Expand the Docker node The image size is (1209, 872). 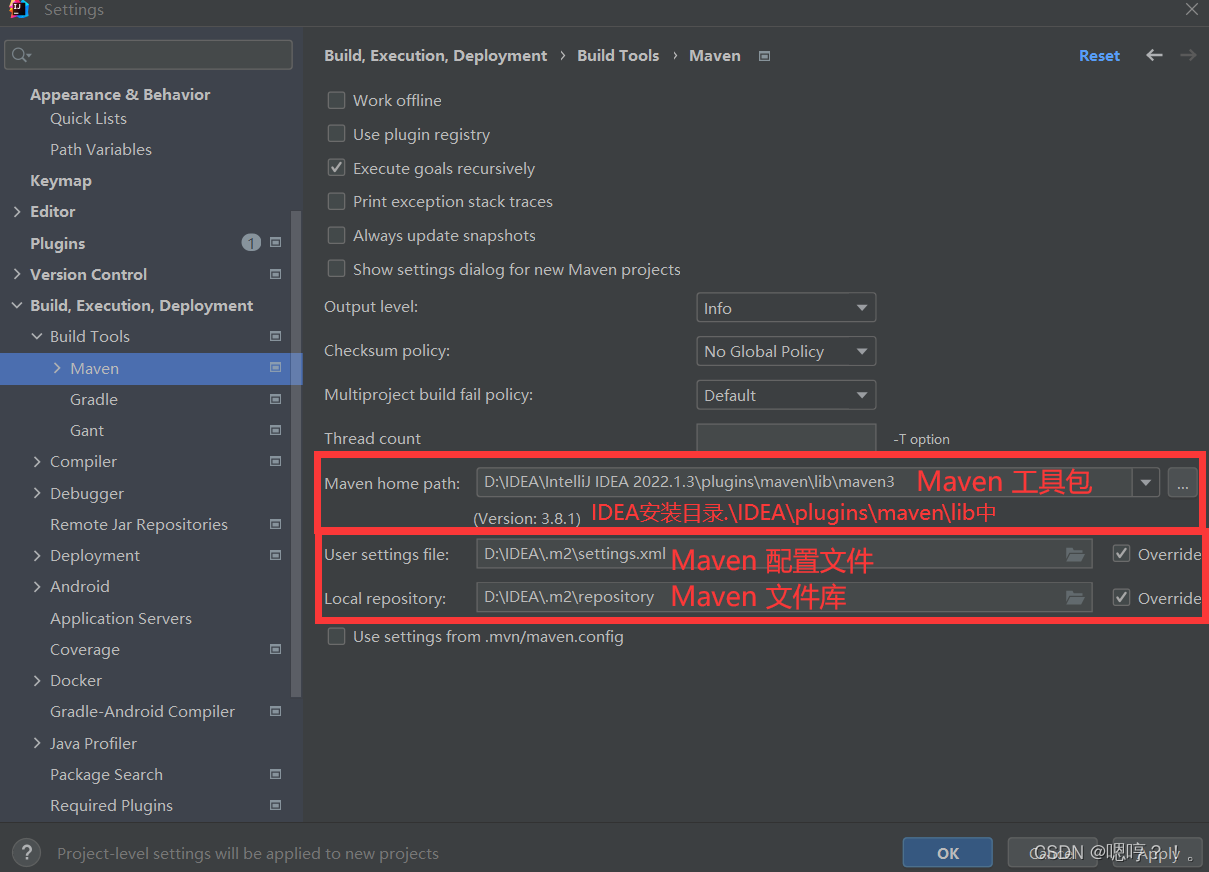coord(37,680)
